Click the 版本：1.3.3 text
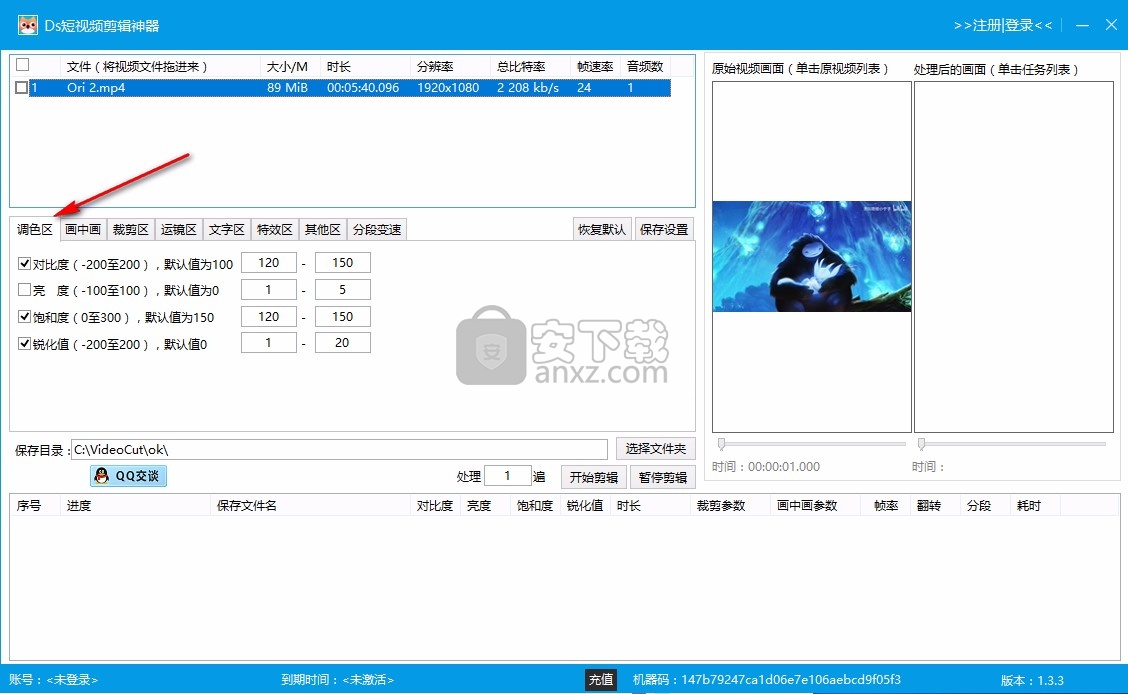This screenshot has width=1128, height=694. click(1032, 680)
